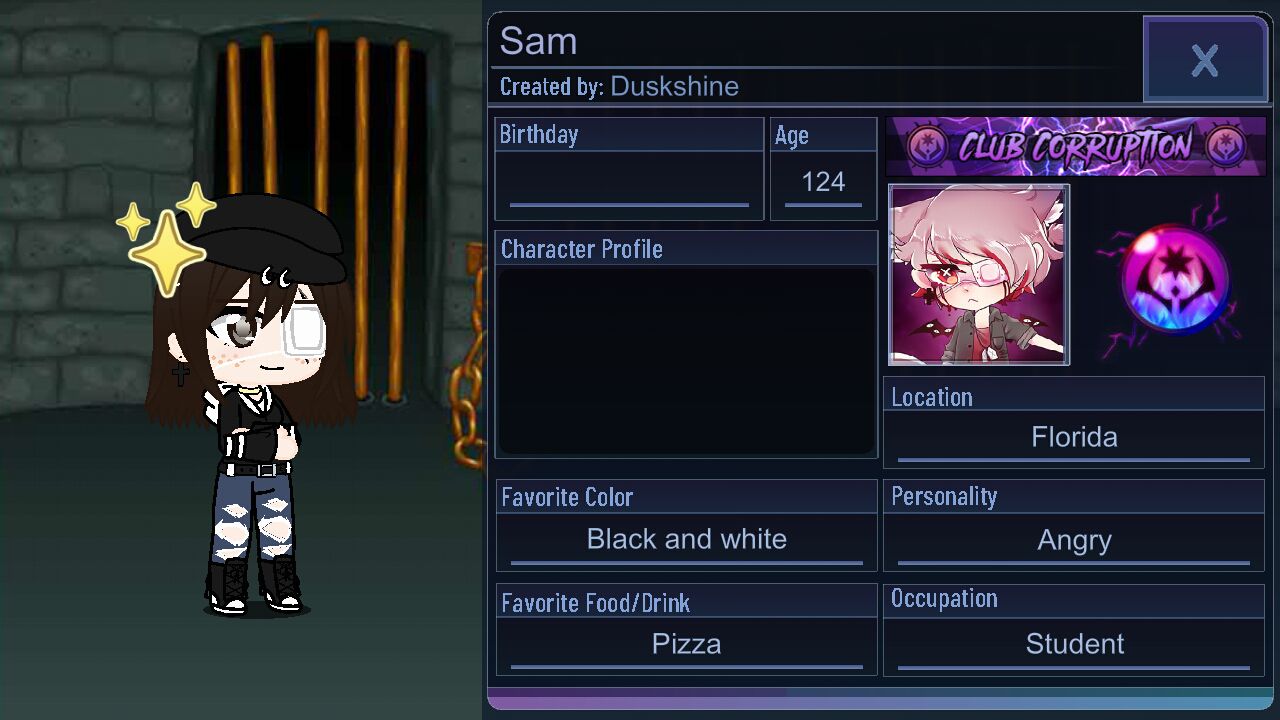Change Occupation field showing Student
Screen dimensions: 1280x720
tap(1074, 644)
